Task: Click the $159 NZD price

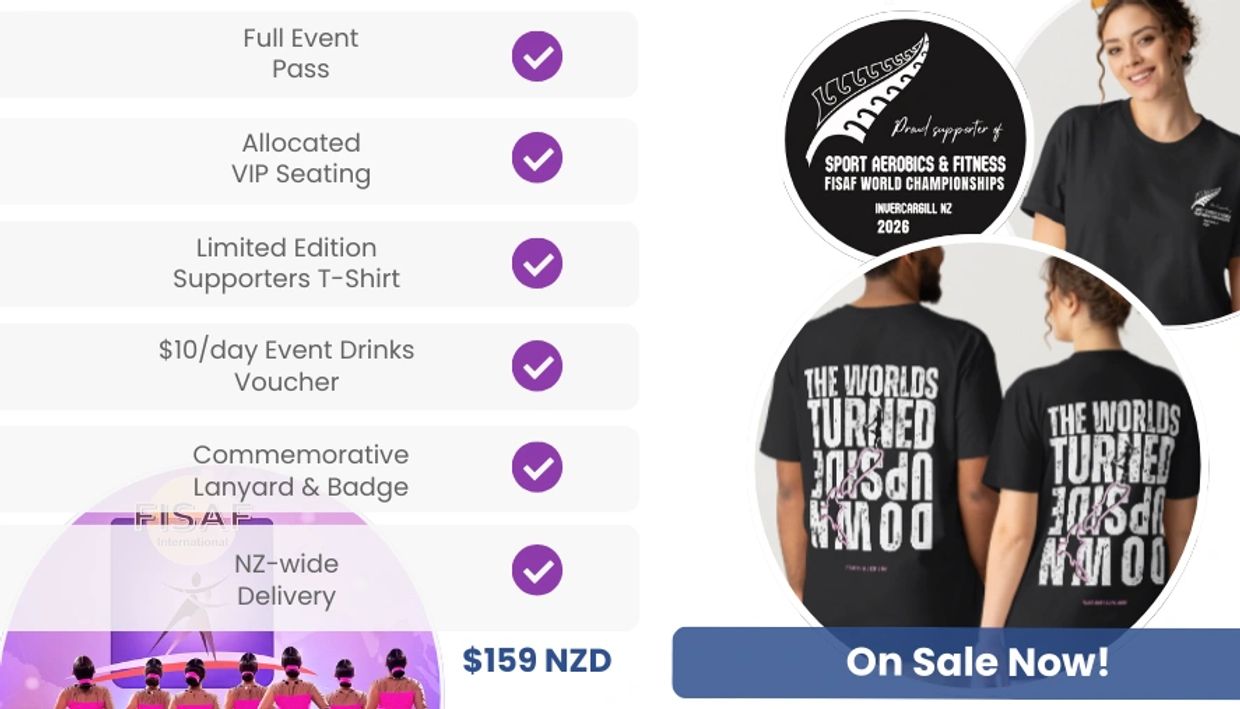Action: pos(536,660)
